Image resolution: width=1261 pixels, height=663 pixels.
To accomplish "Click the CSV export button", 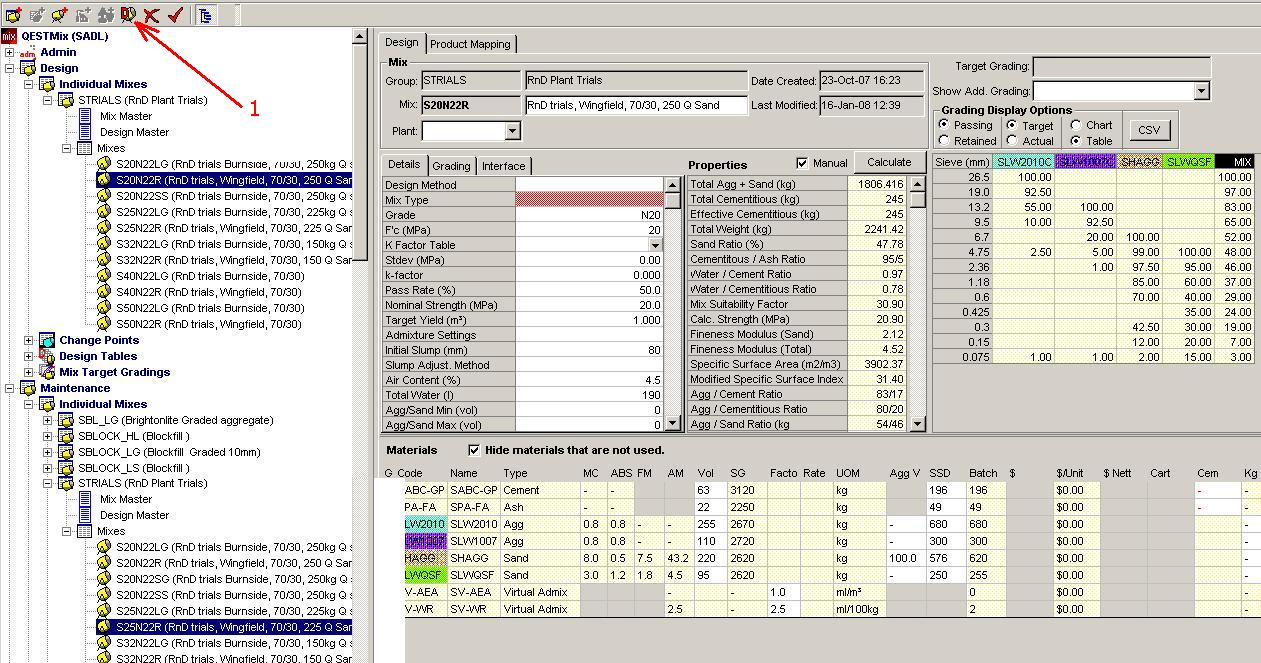I will (1149, 130).
